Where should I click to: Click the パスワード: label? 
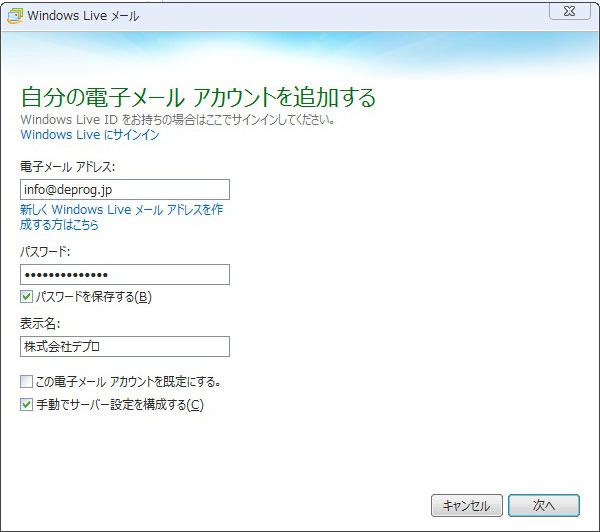45,252
